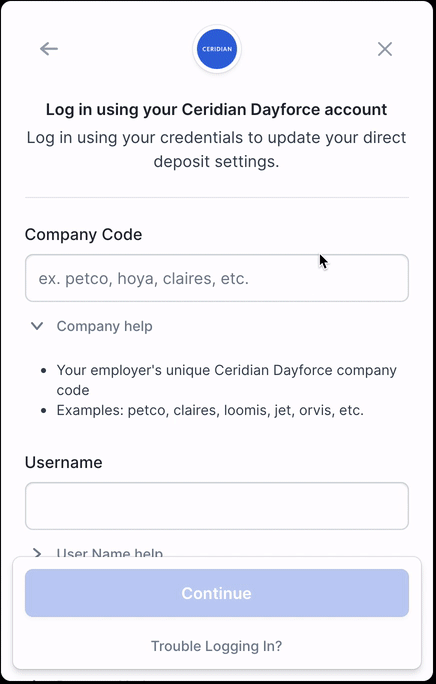Collapse Company help using its down chevron
The width and height of the screenshot is (436, 684).
coord(37,326)
